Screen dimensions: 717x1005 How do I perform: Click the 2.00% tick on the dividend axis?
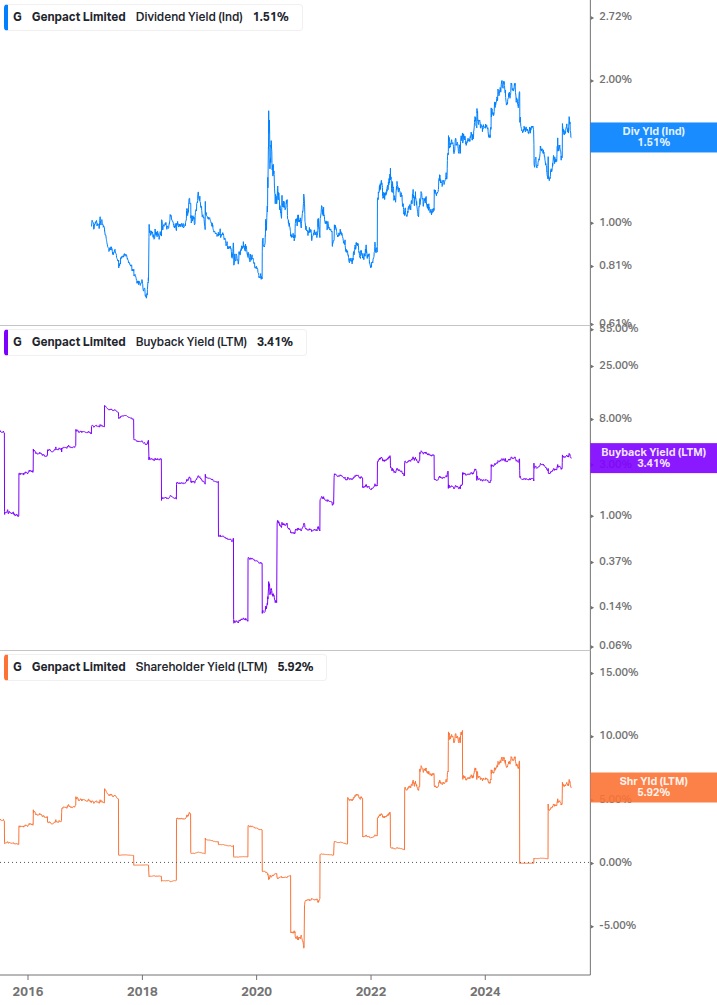[615, 79]
